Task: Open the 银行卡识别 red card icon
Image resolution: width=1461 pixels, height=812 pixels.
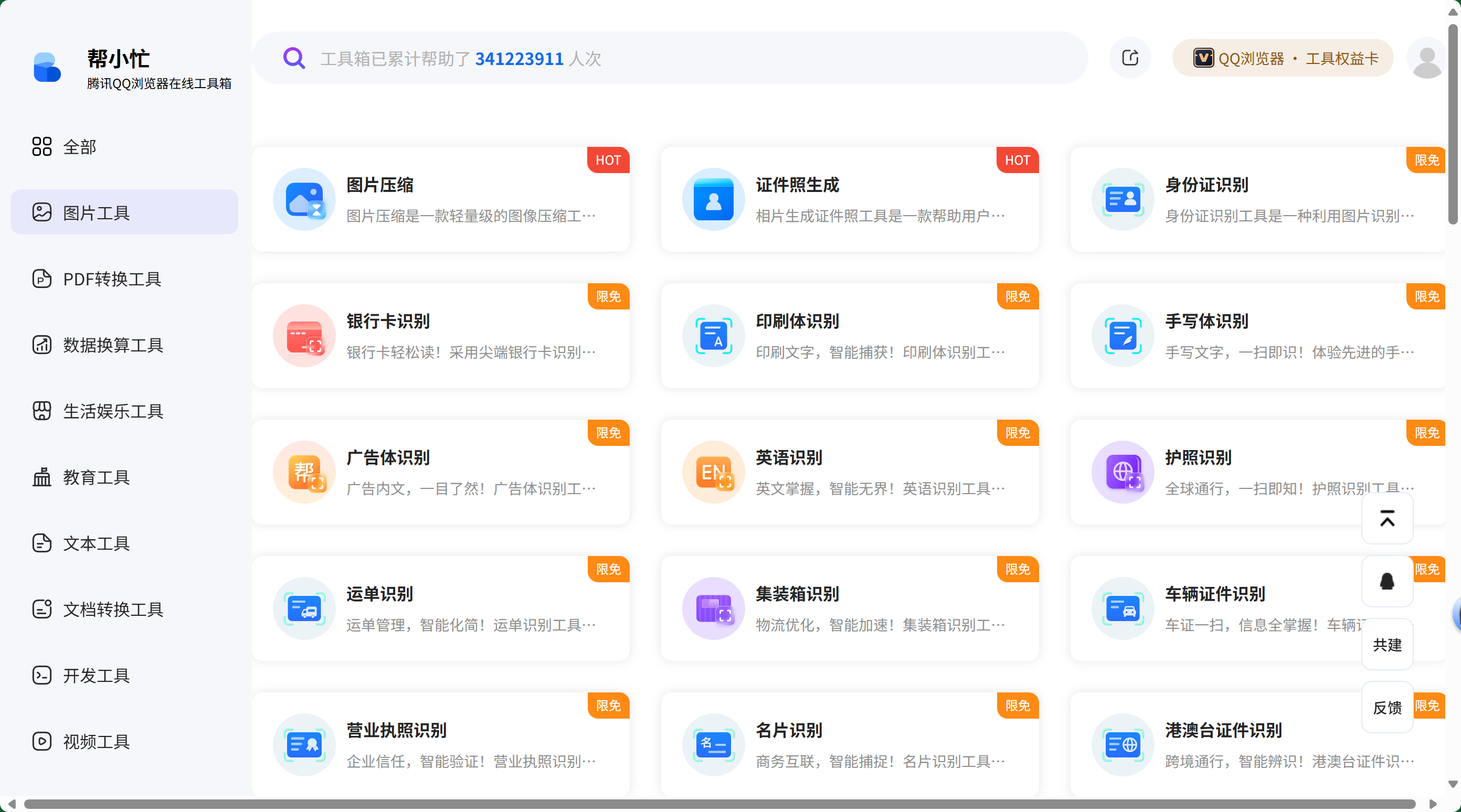Action: click(x=304, y=336)
